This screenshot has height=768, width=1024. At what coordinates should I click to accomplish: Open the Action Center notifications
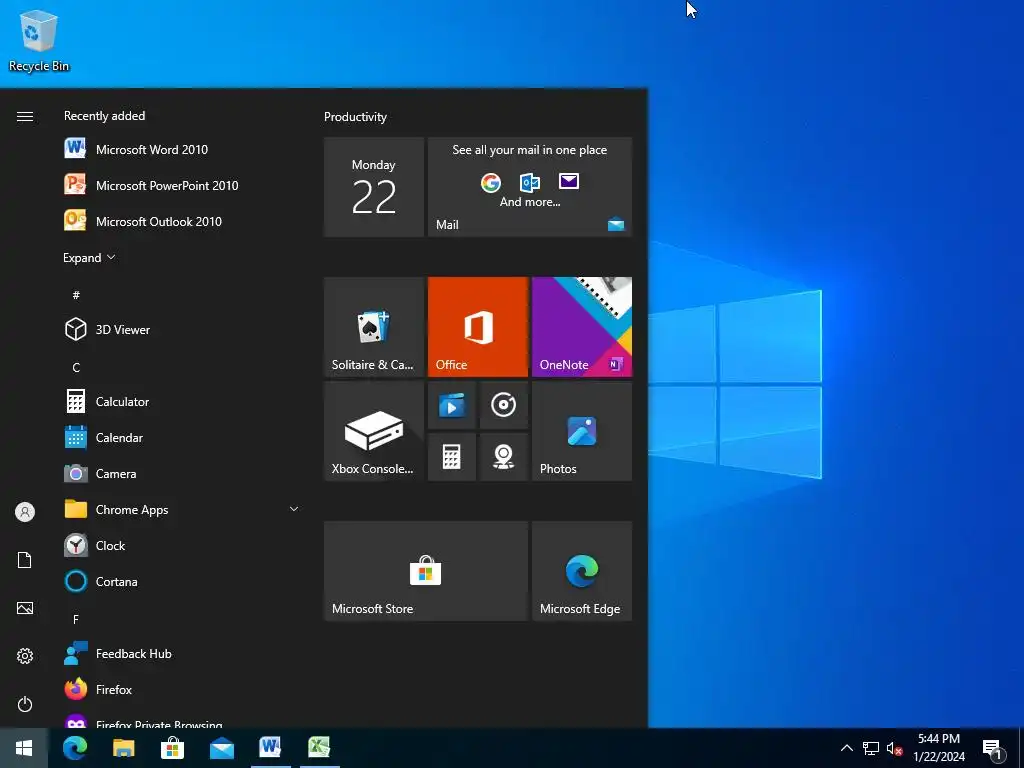pos(993,748)
